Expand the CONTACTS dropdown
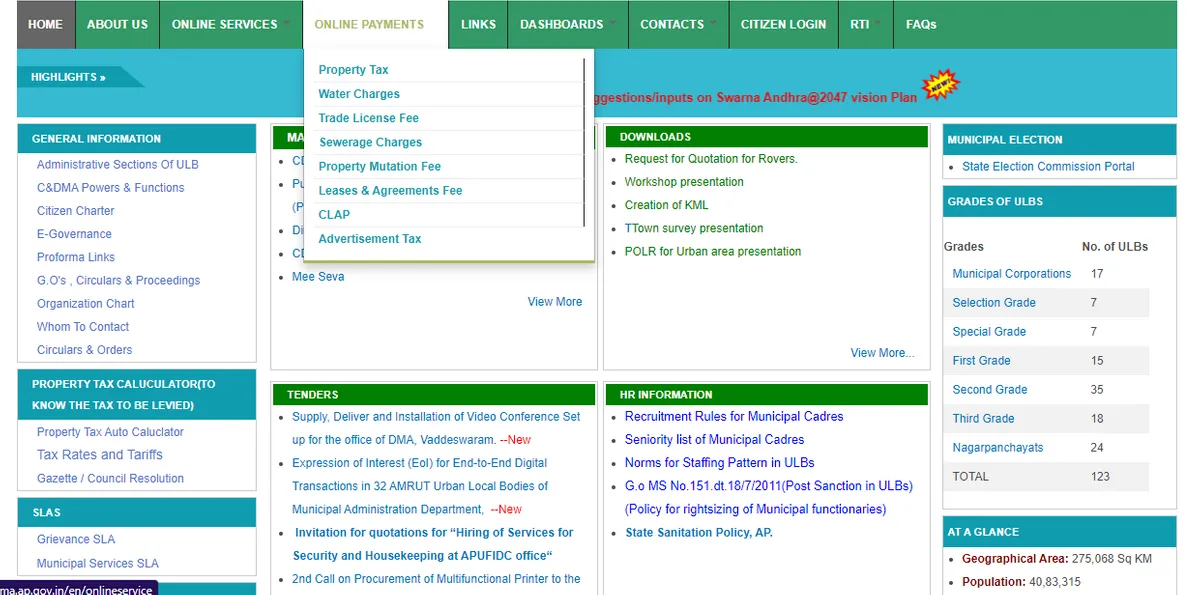The height and width of the screenshot is (595, 1200). tap(672, 25)
